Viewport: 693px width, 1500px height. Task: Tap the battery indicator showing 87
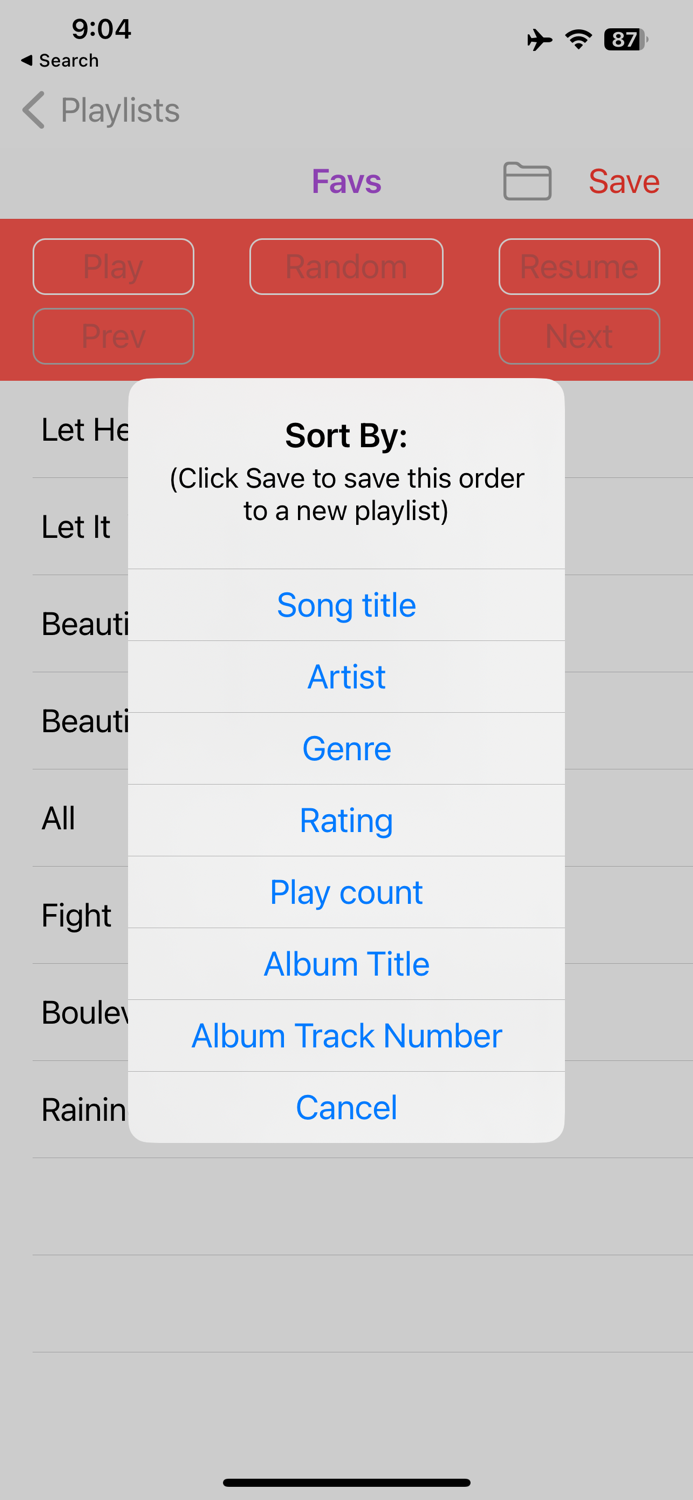click(623, 39)
